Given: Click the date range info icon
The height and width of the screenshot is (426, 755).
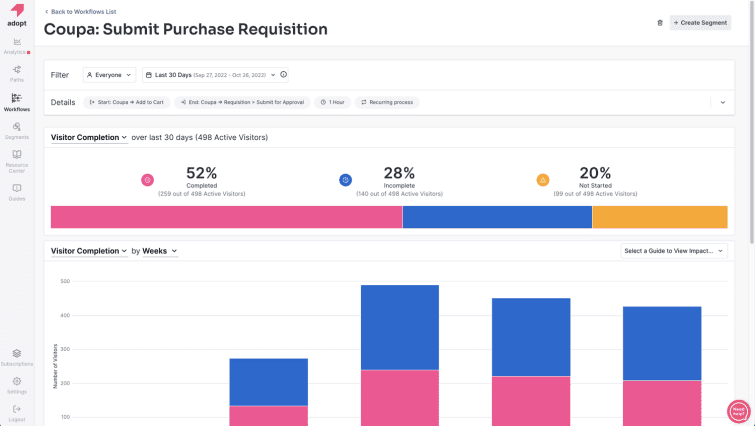Looking at the screenshot, I should pyautogui.click(x=284, y=75).
